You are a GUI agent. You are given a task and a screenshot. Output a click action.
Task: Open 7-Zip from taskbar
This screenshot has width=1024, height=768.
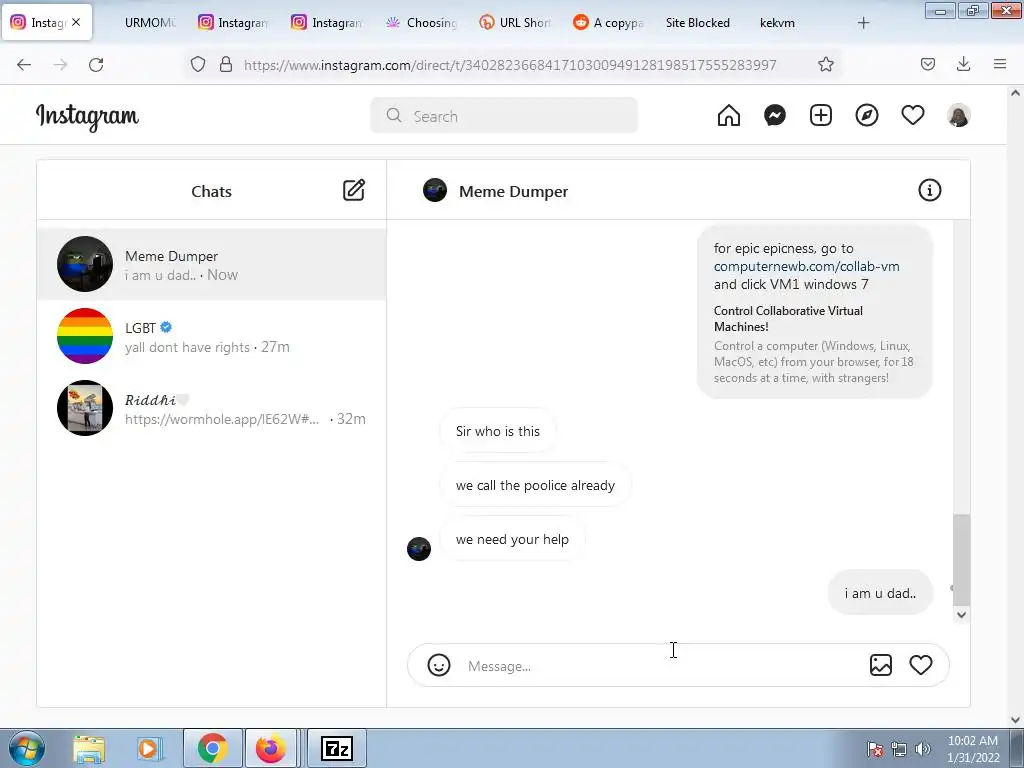tap(337, 748)
